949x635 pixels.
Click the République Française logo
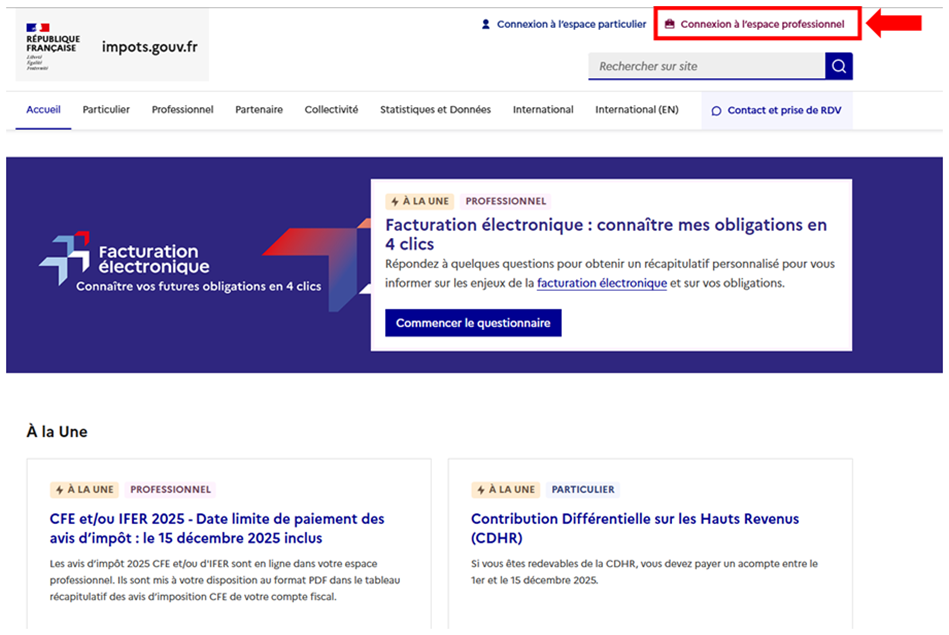[54, 46]
